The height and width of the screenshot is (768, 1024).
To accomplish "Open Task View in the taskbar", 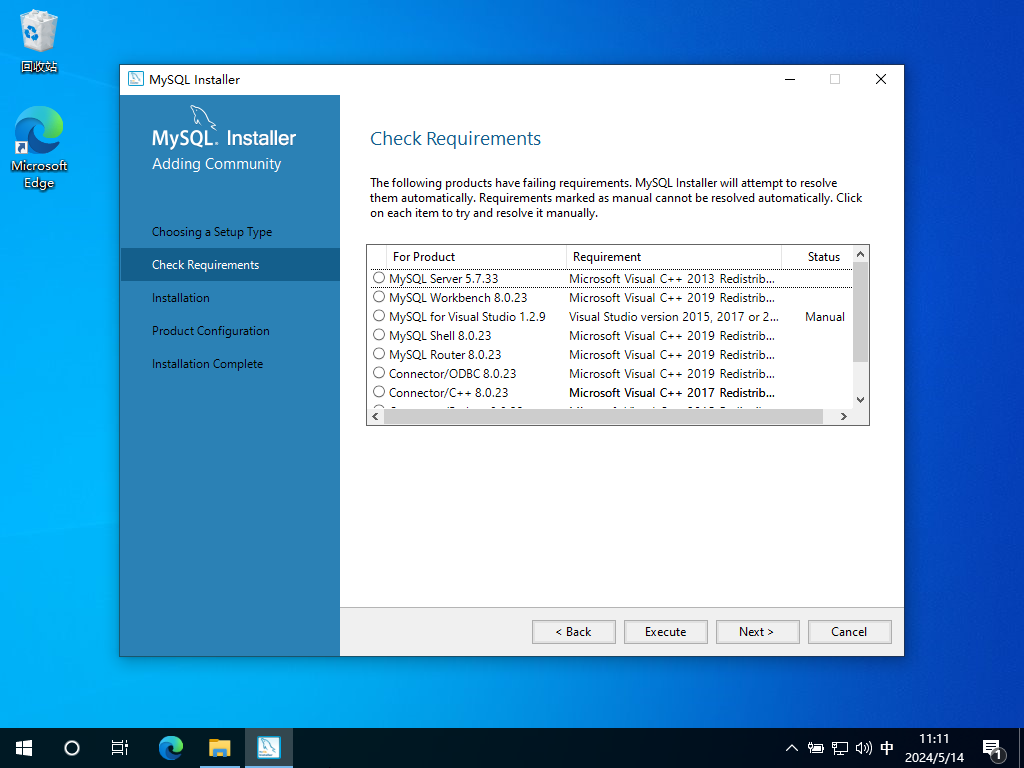I will click(x=120, y=747).
